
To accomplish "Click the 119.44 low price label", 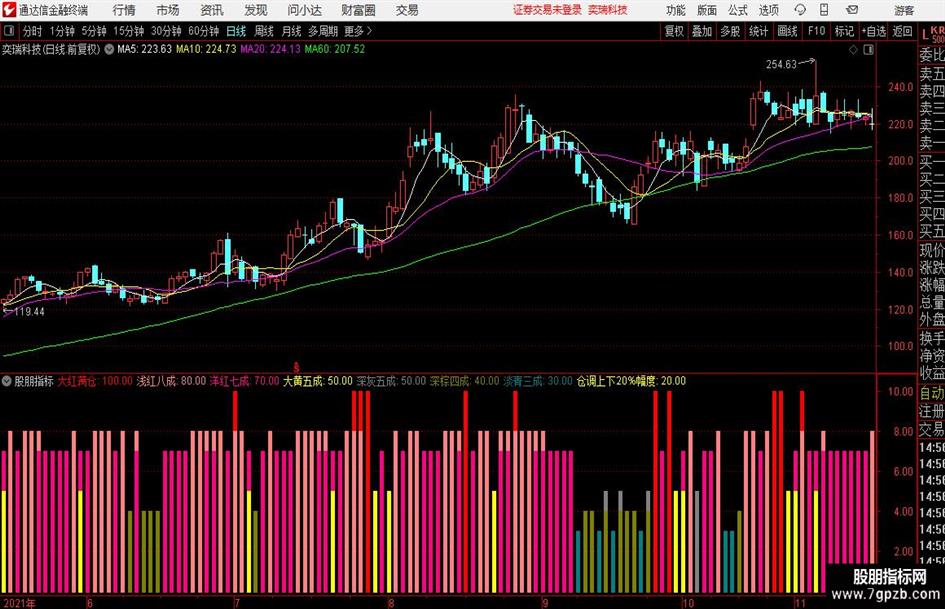I will 29,312.
